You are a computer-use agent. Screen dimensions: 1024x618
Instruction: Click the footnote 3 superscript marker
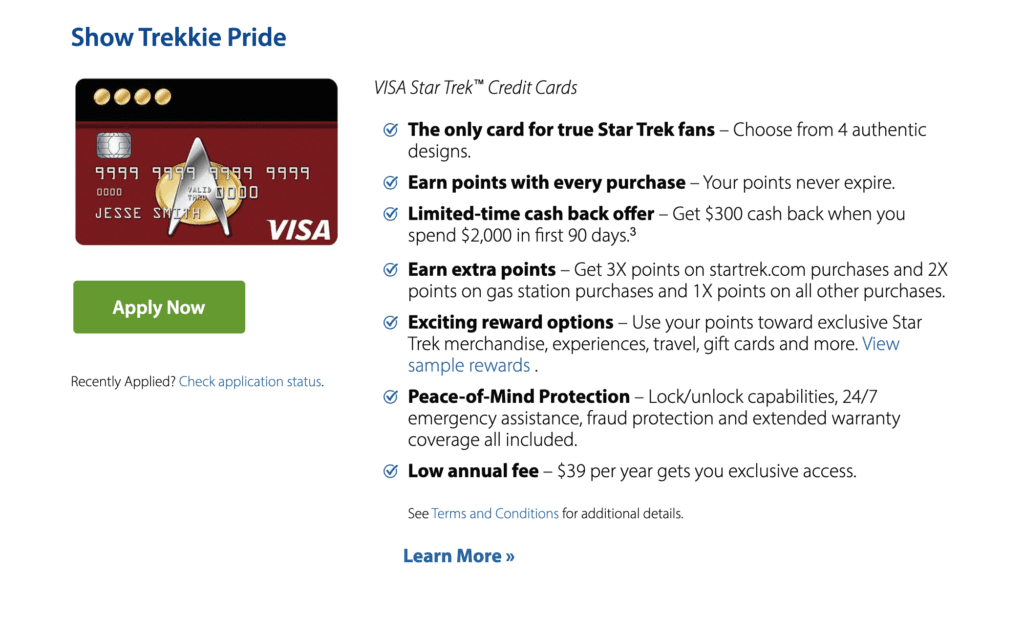(633, 233)
